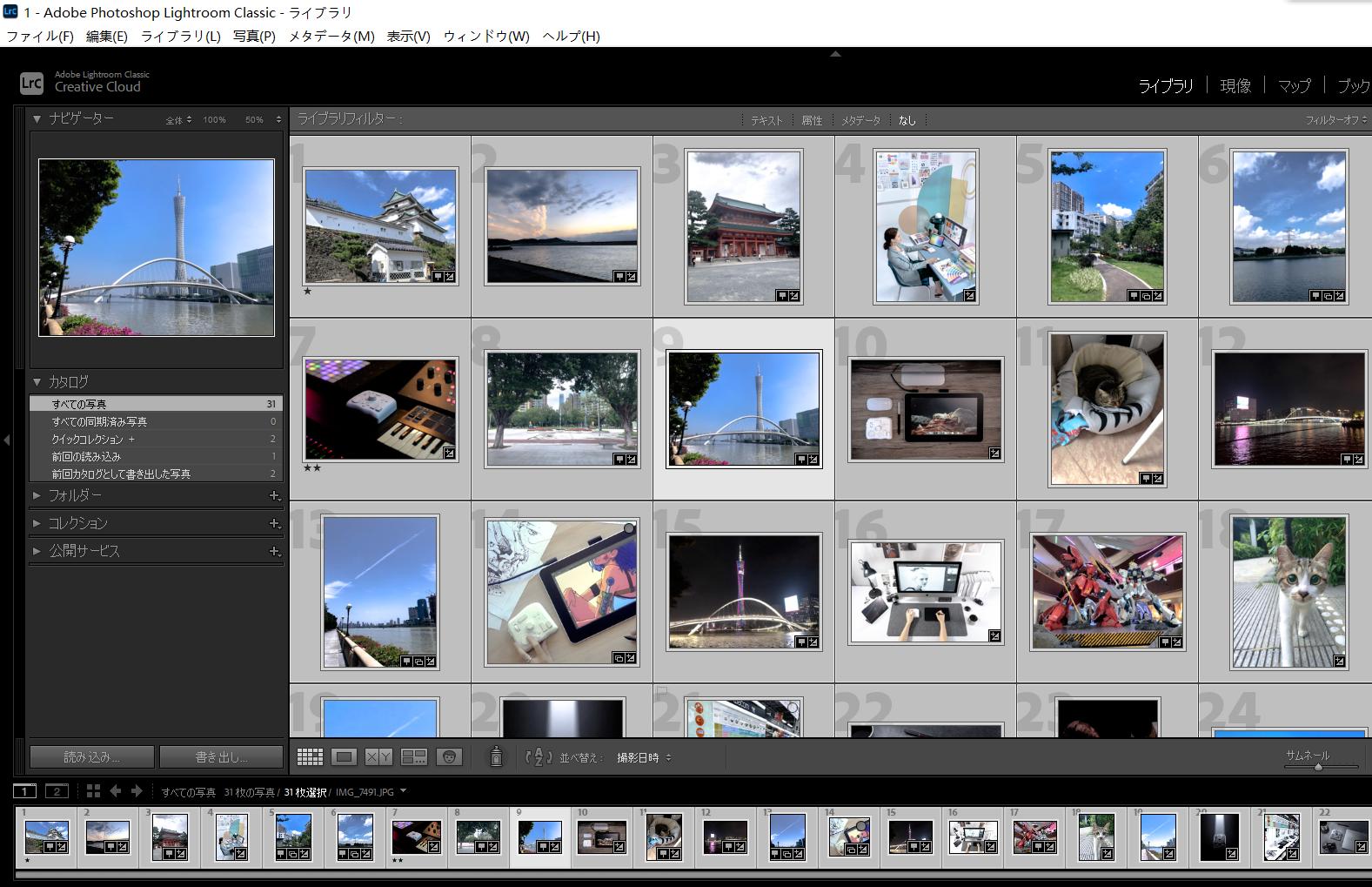Viewport: 1372px width, 887px height.
Task: Select すべての同期済み写真 in catalog
Action: click(157, 421)
